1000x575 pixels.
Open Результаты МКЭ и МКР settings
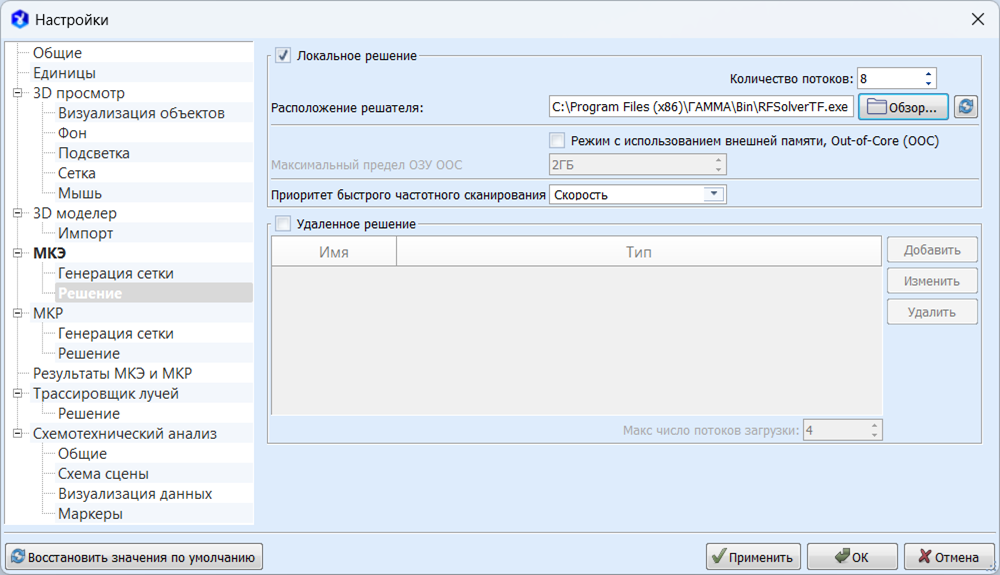(112, 374)
